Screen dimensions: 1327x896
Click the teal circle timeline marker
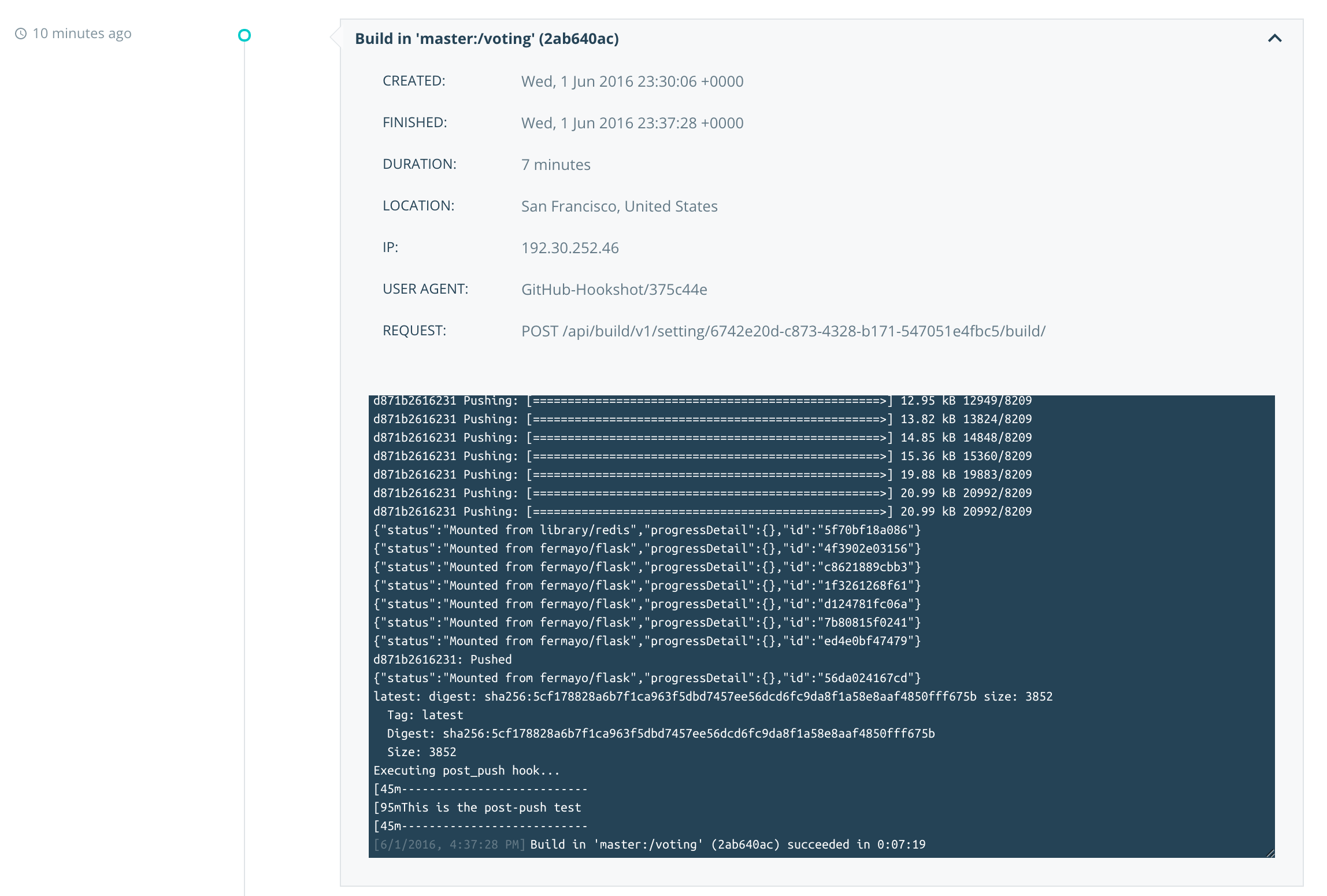pos(244,35)
